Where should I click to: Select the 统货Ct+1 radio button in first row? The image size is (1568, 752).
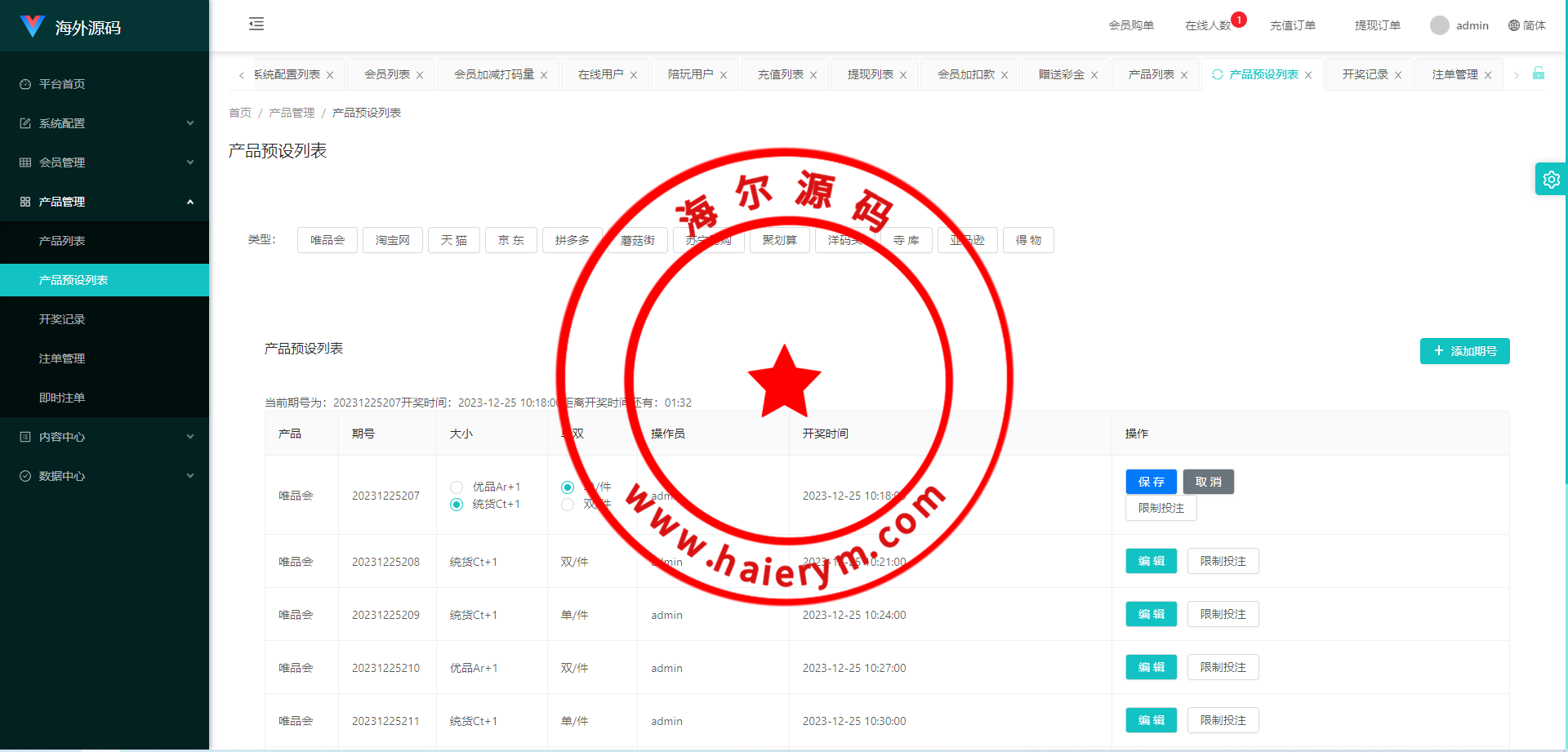pos(457,505)
